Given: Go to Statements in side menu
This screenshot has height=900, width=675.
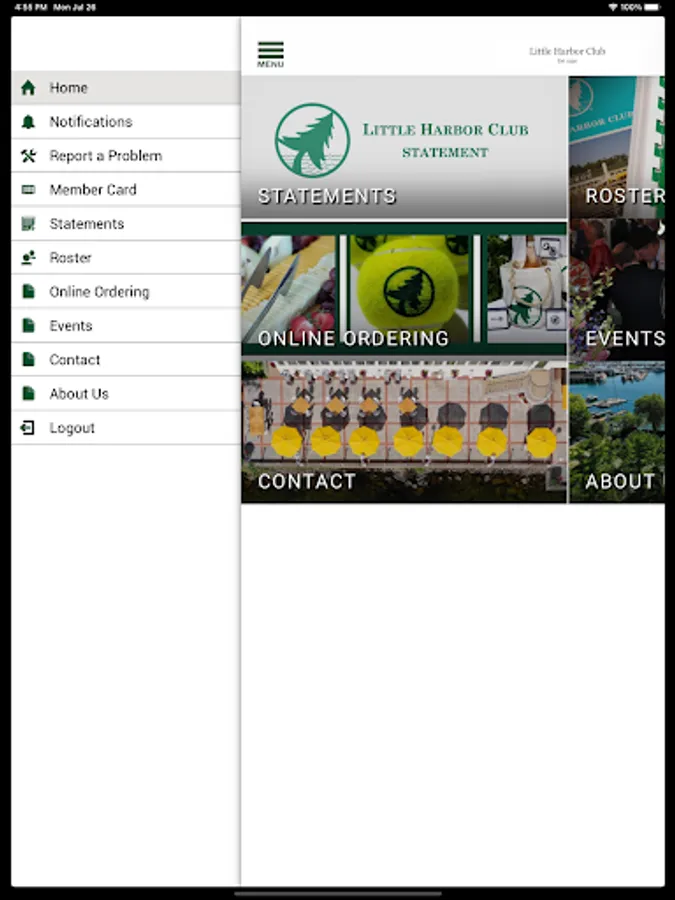Looking at the screenshot, I should click(126, 223).
